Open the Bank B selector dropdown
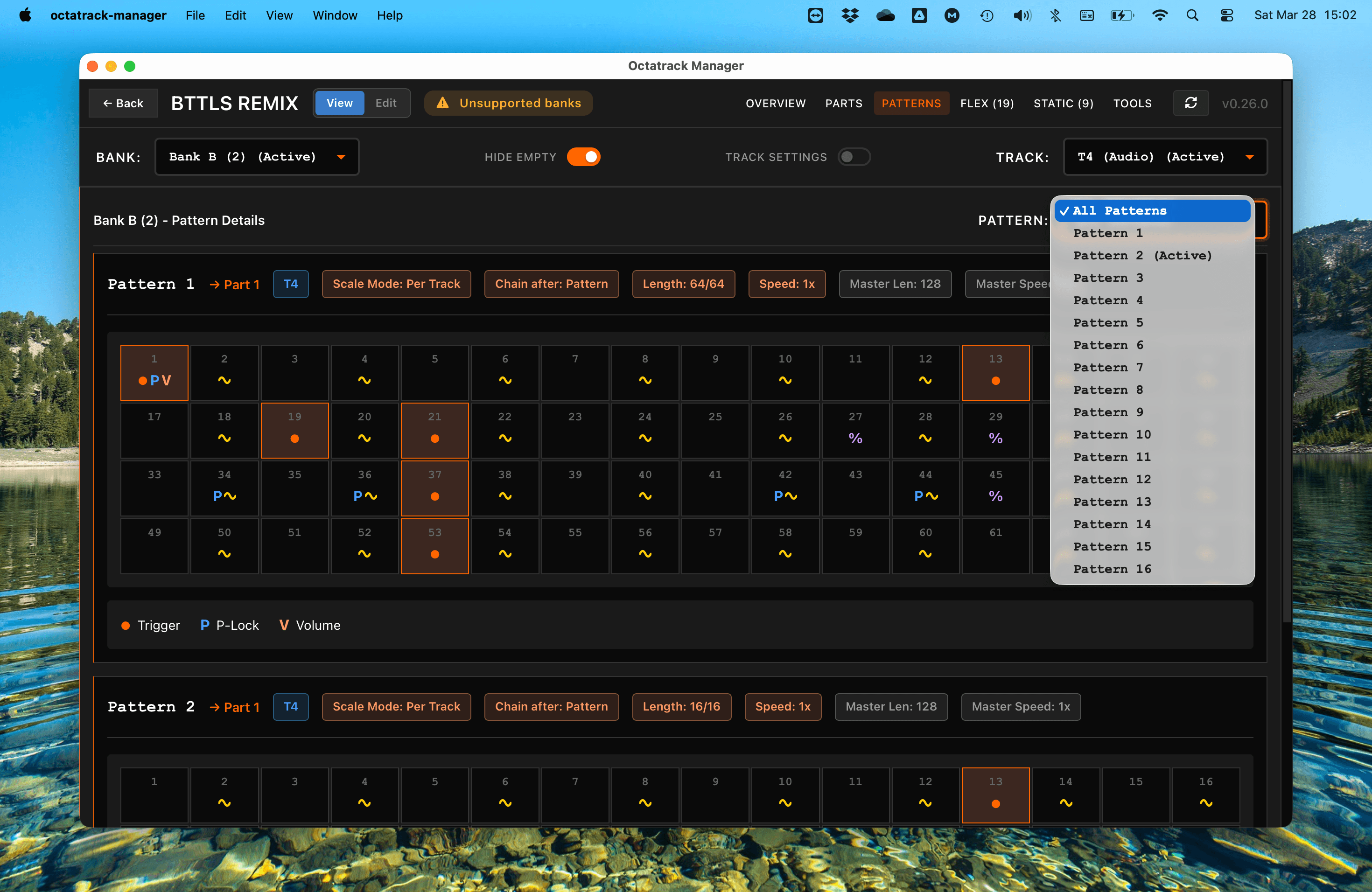 coord(257,156)
